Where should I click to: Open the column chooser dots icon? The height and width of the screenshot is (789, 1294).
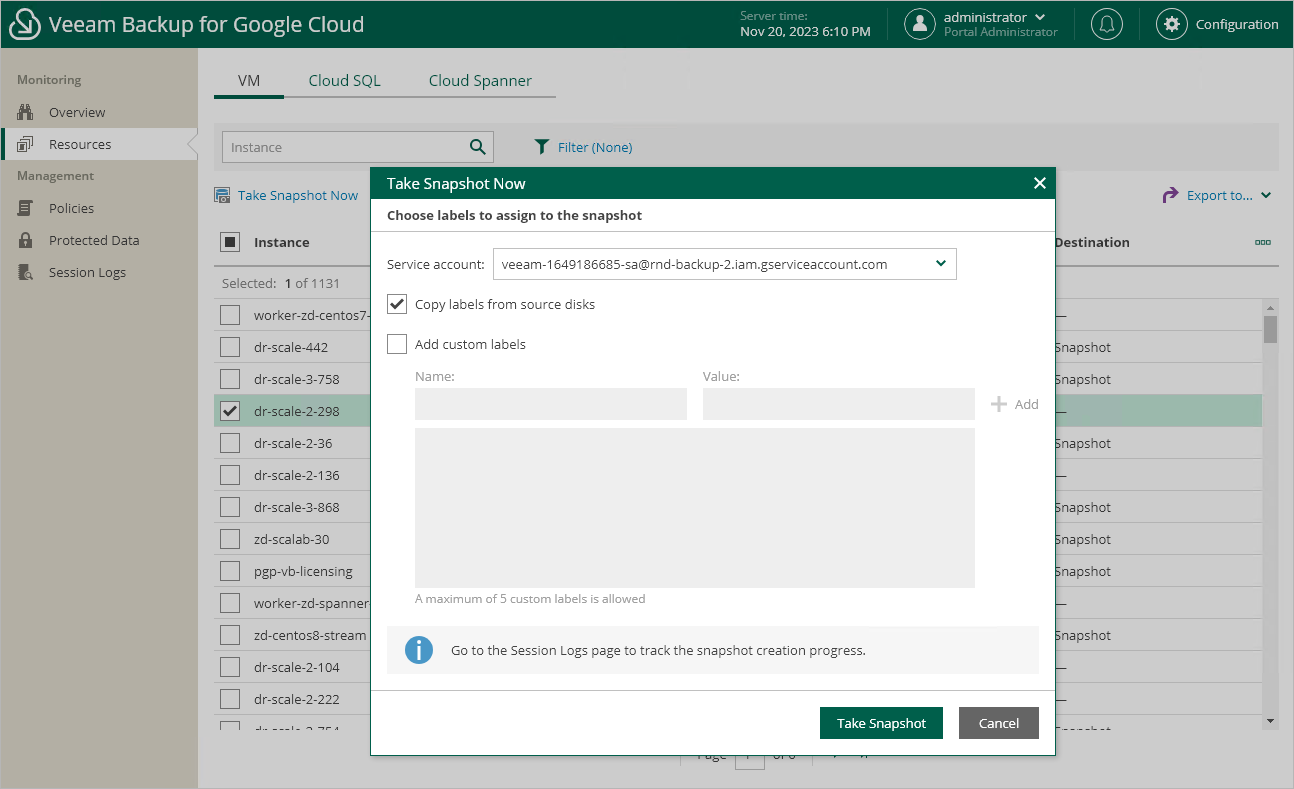point(1263,242)
